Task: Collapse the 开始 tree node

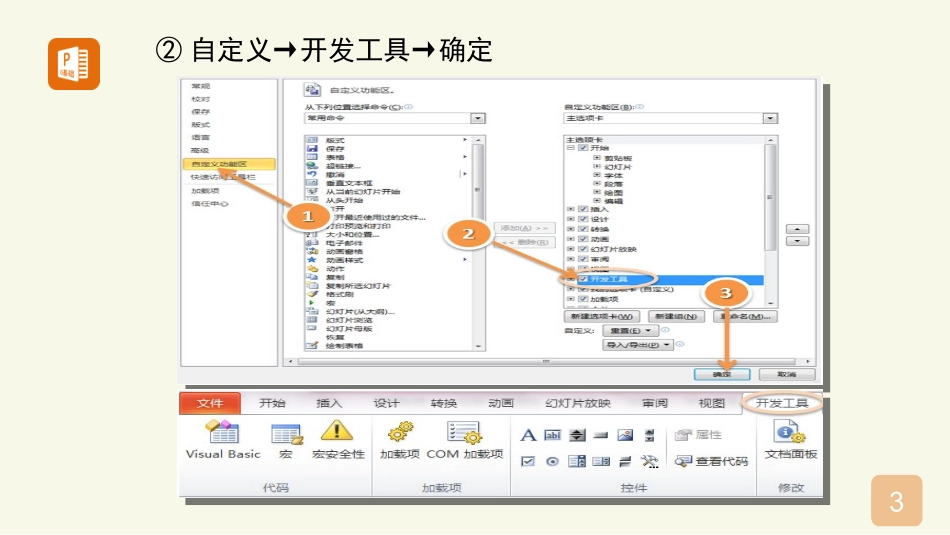Action: (x=570, y=147)
